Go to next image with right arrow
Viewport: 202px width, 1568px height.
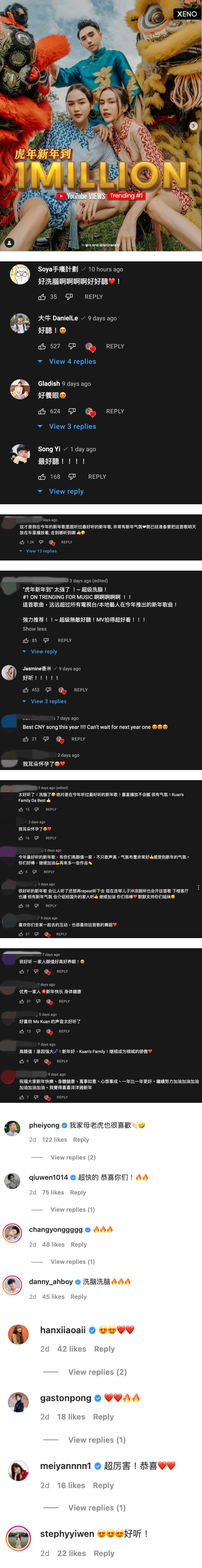pyautogui.click(x=193, y=126)
